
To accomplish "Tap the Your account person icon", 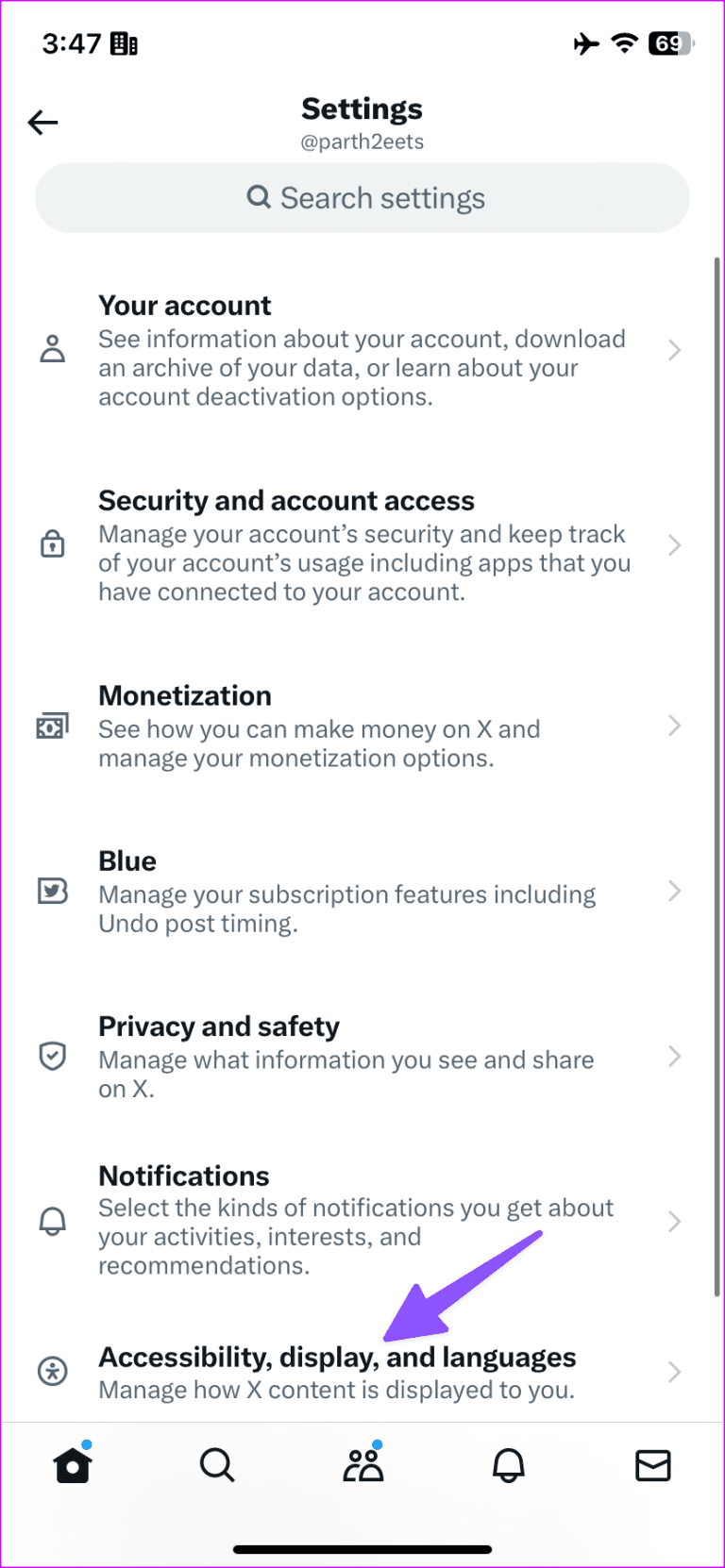I will pyautogui.click(x=53, y=349).
